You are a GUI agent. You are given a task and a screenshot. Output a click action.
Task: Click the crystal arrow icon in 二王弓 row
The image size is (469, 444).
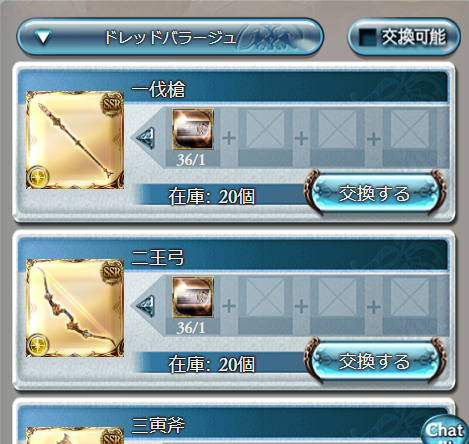tap(145, 306)
